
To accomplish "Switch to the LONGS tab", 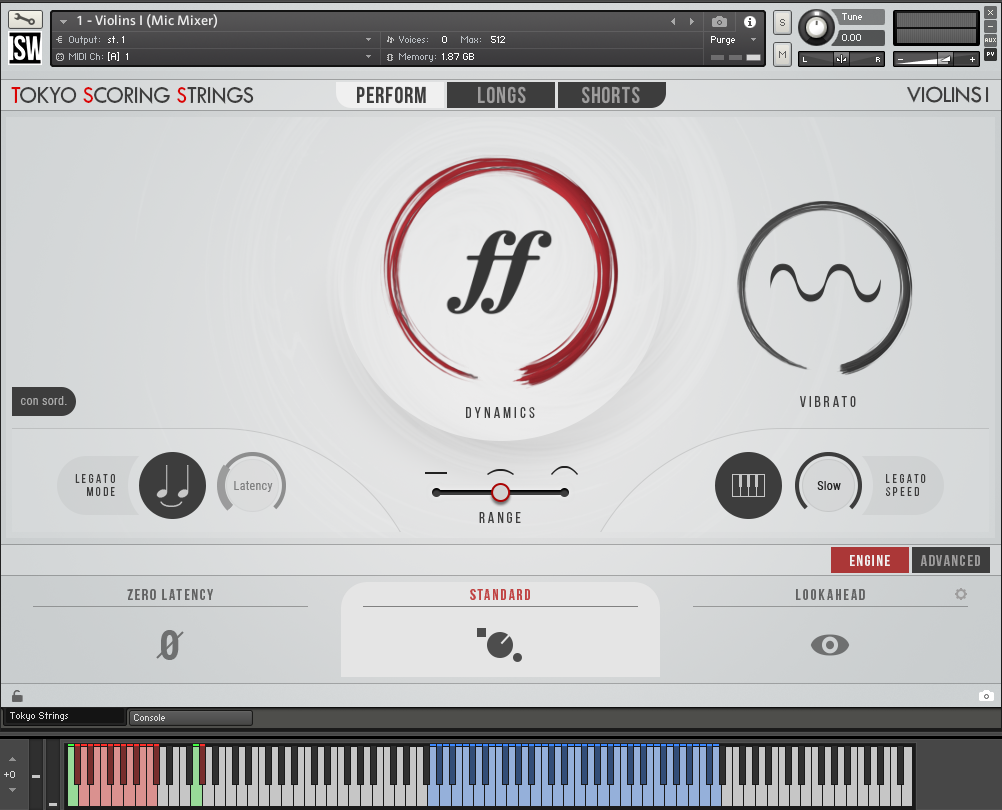I will tap(501, 95).
